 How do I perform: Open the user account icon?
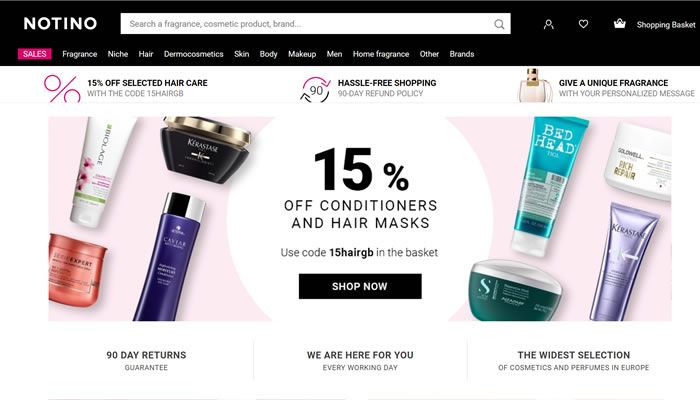coord(549,25)
